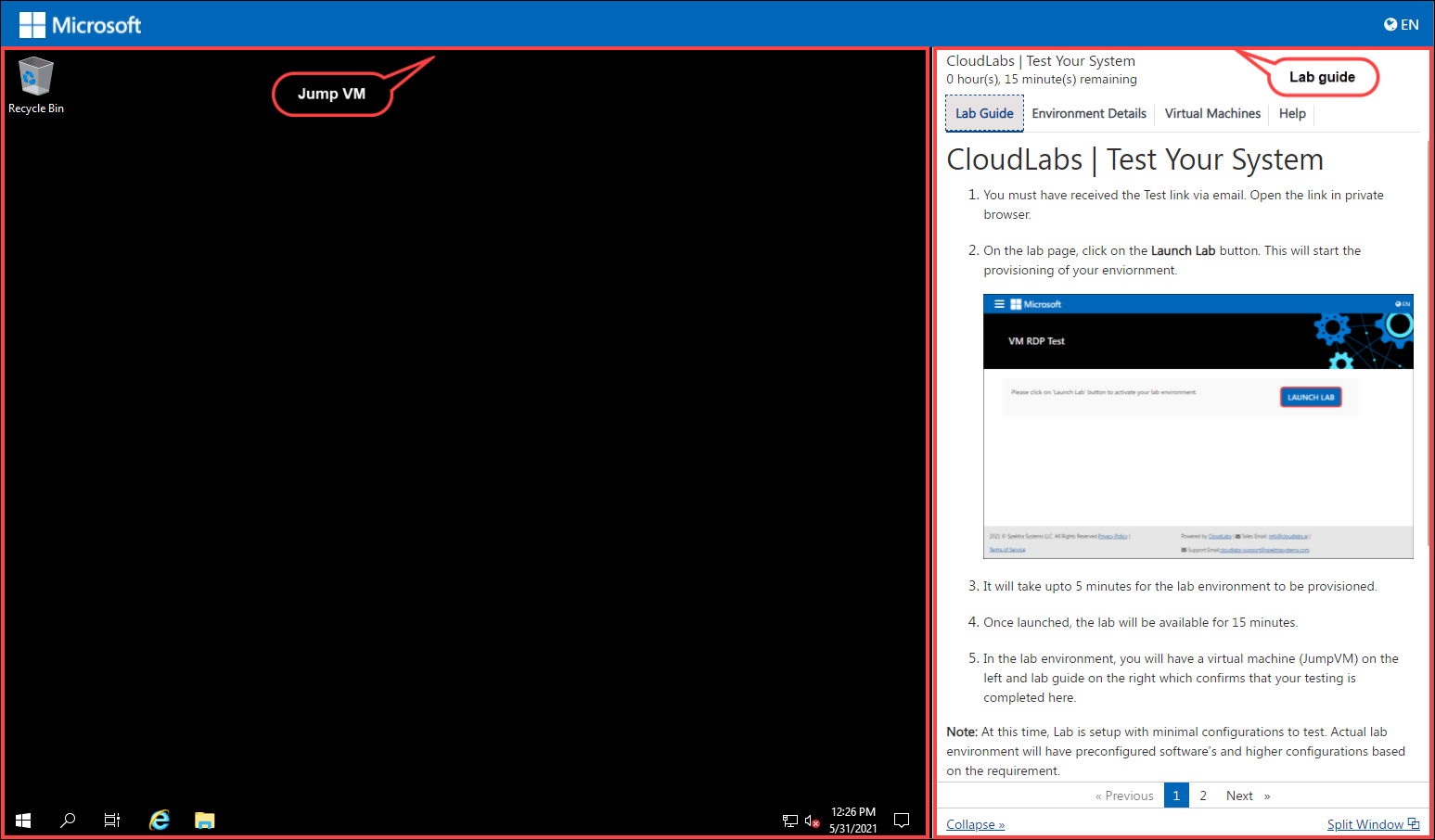Open Task View on the taskbar
Viewport: 1435px width, 840px height.
112,821
